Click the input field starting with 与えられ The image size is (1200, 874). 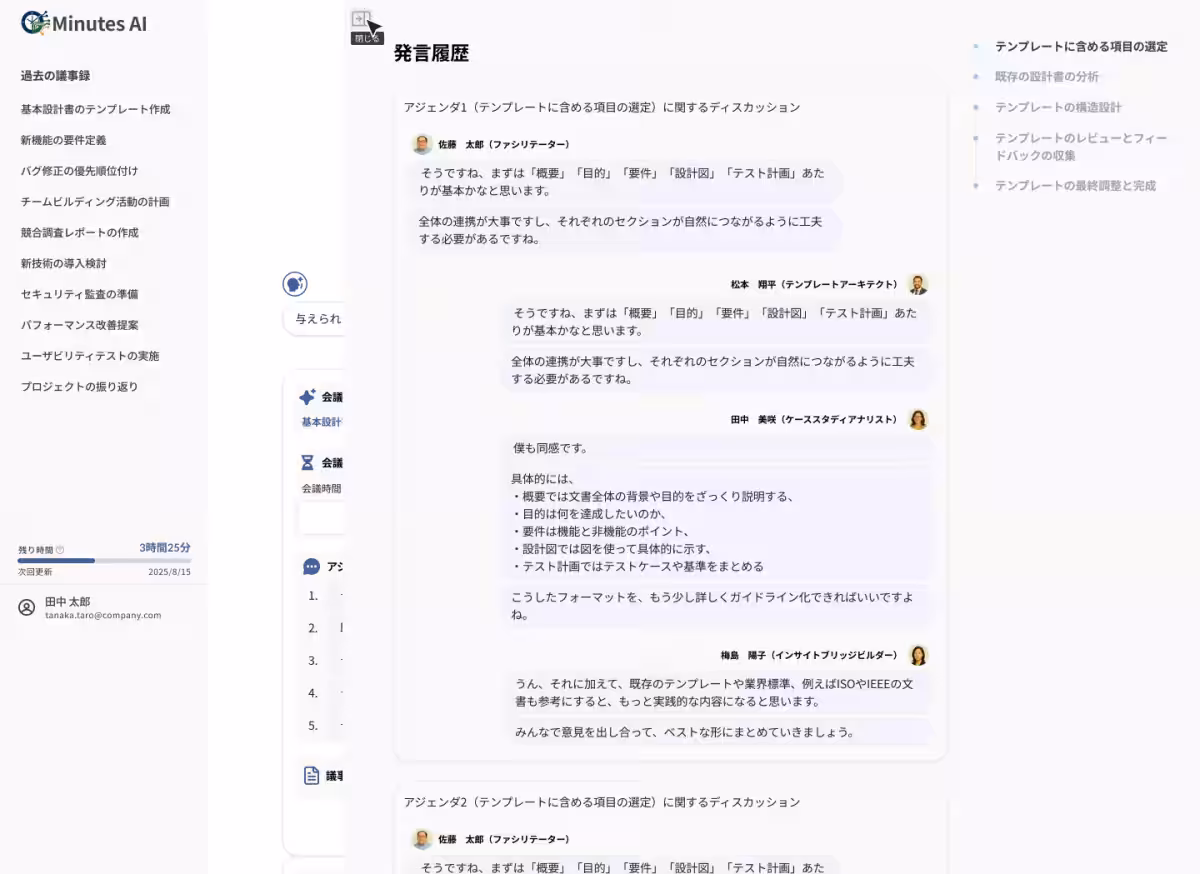316,320
